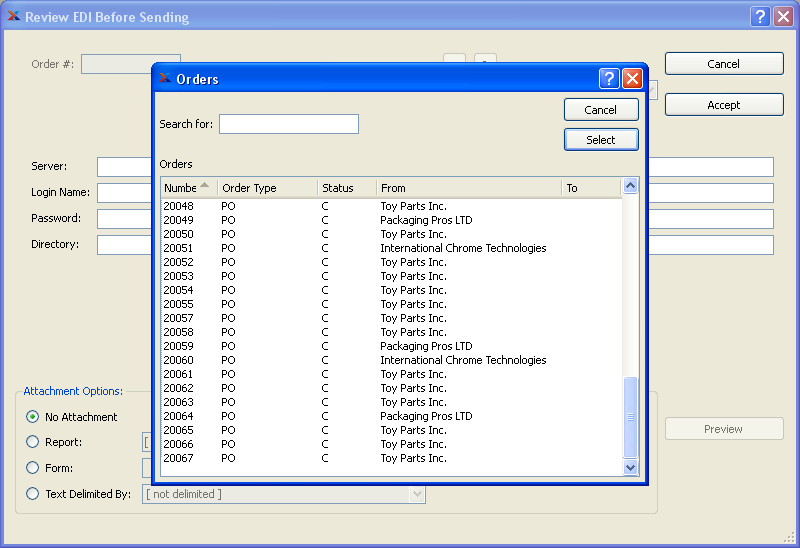Image resolution: width=800 pixels, height=548 pixels.
Task: Click the Search for input field
Action: (x=288, y=124)
